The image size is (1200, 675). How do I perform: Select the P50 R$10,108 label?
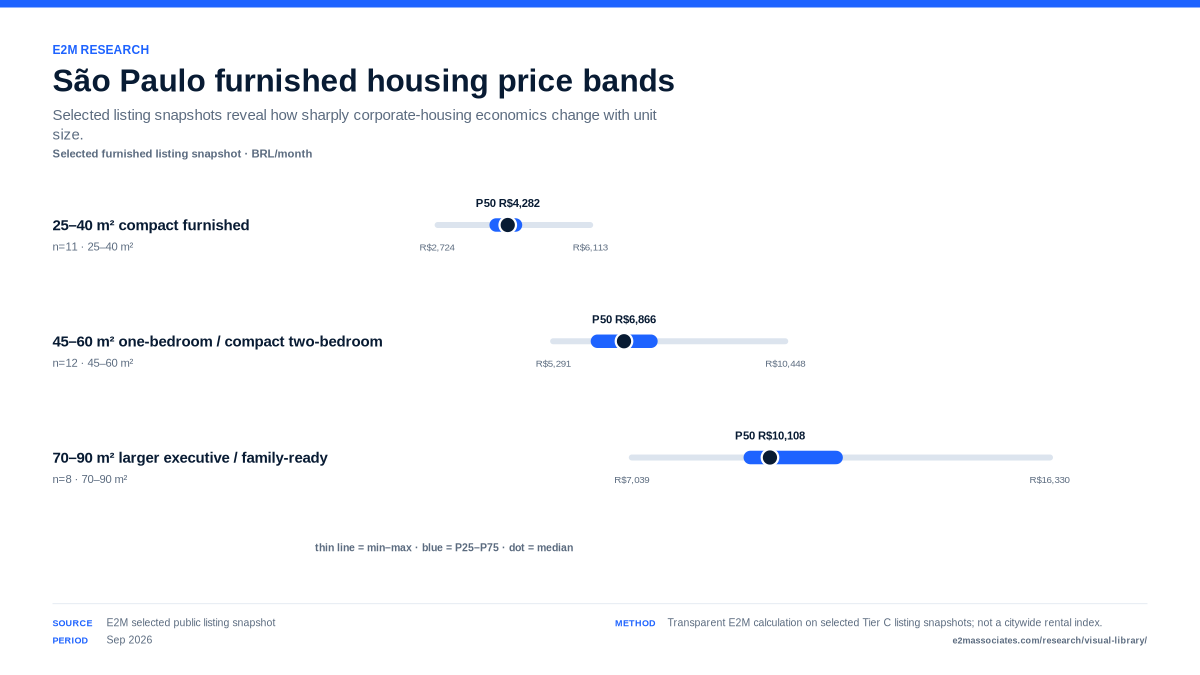pyautogui.click(x=770, y=435)
